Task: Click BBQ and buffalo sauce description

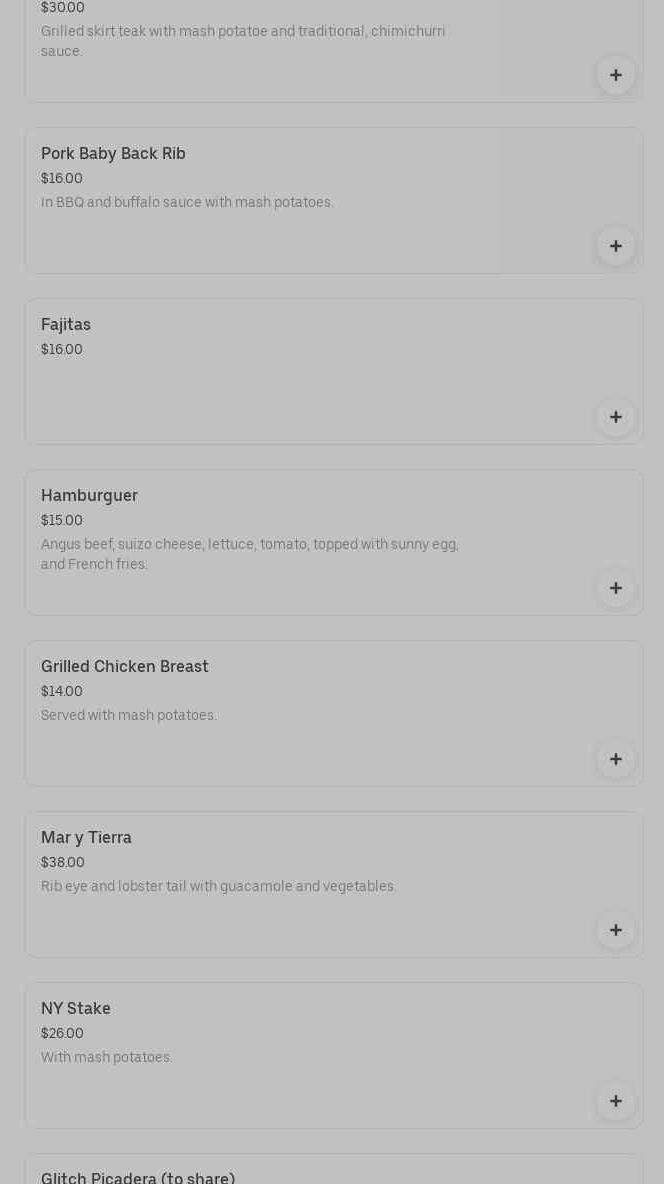Action: (187, 203)
